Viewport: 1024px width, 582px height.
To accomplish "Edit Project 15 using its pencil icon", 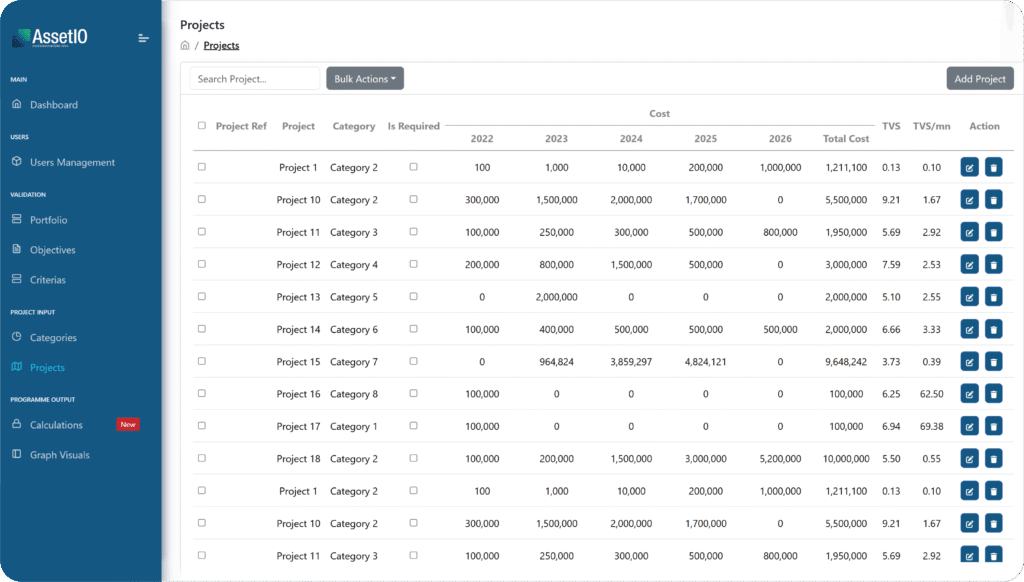I will 969,361.
